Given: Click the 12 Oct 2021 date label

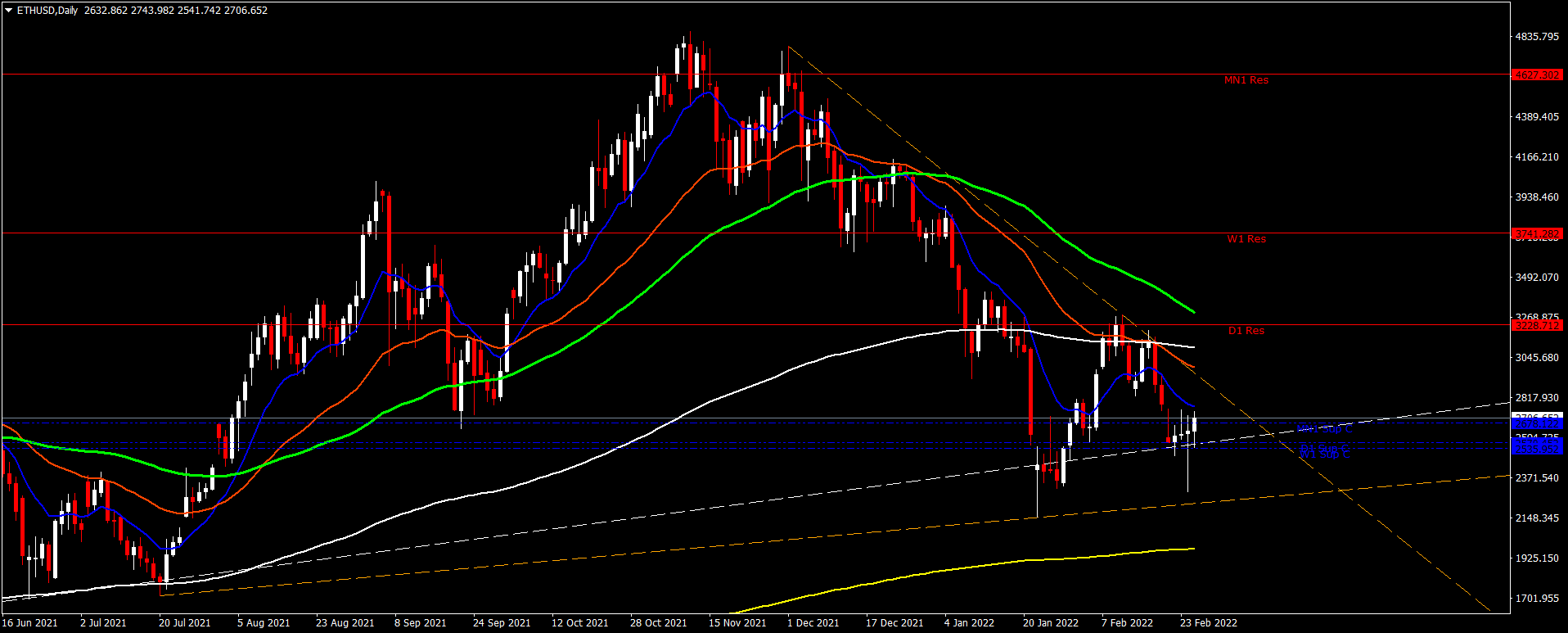Looking at the screenshot, I should pyautogui.click(x=579, y=623).
